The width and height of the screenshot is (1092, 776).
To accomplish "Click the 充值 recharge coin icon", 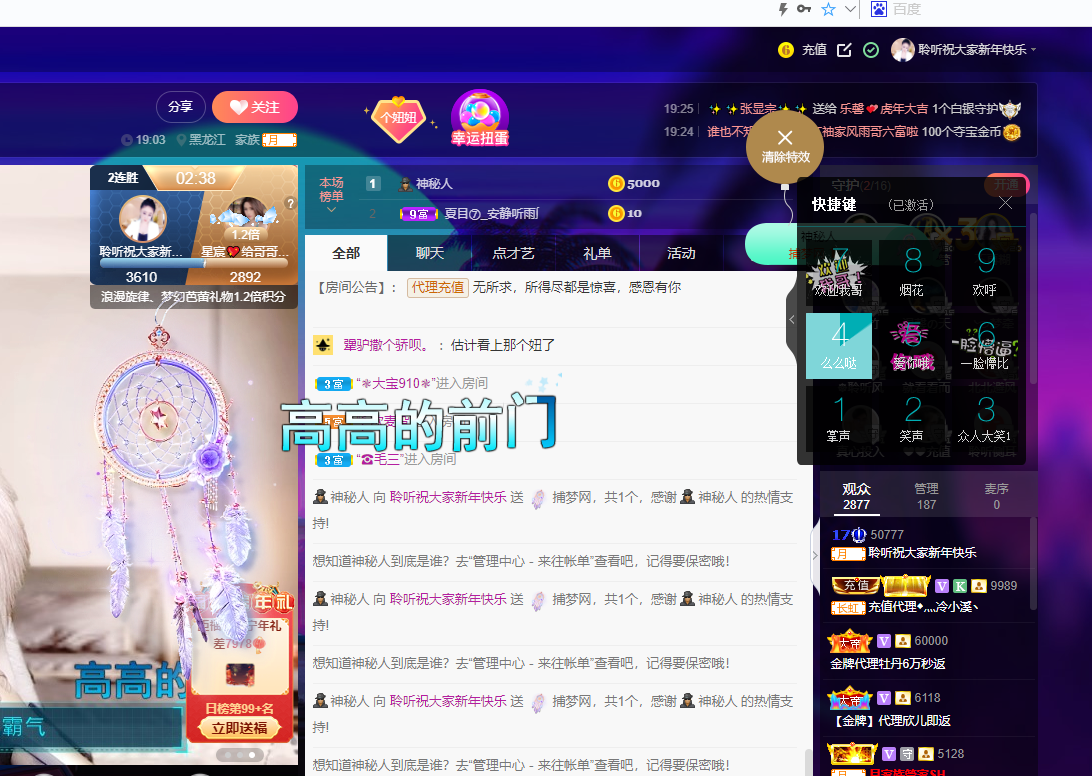I will point(786,49).
